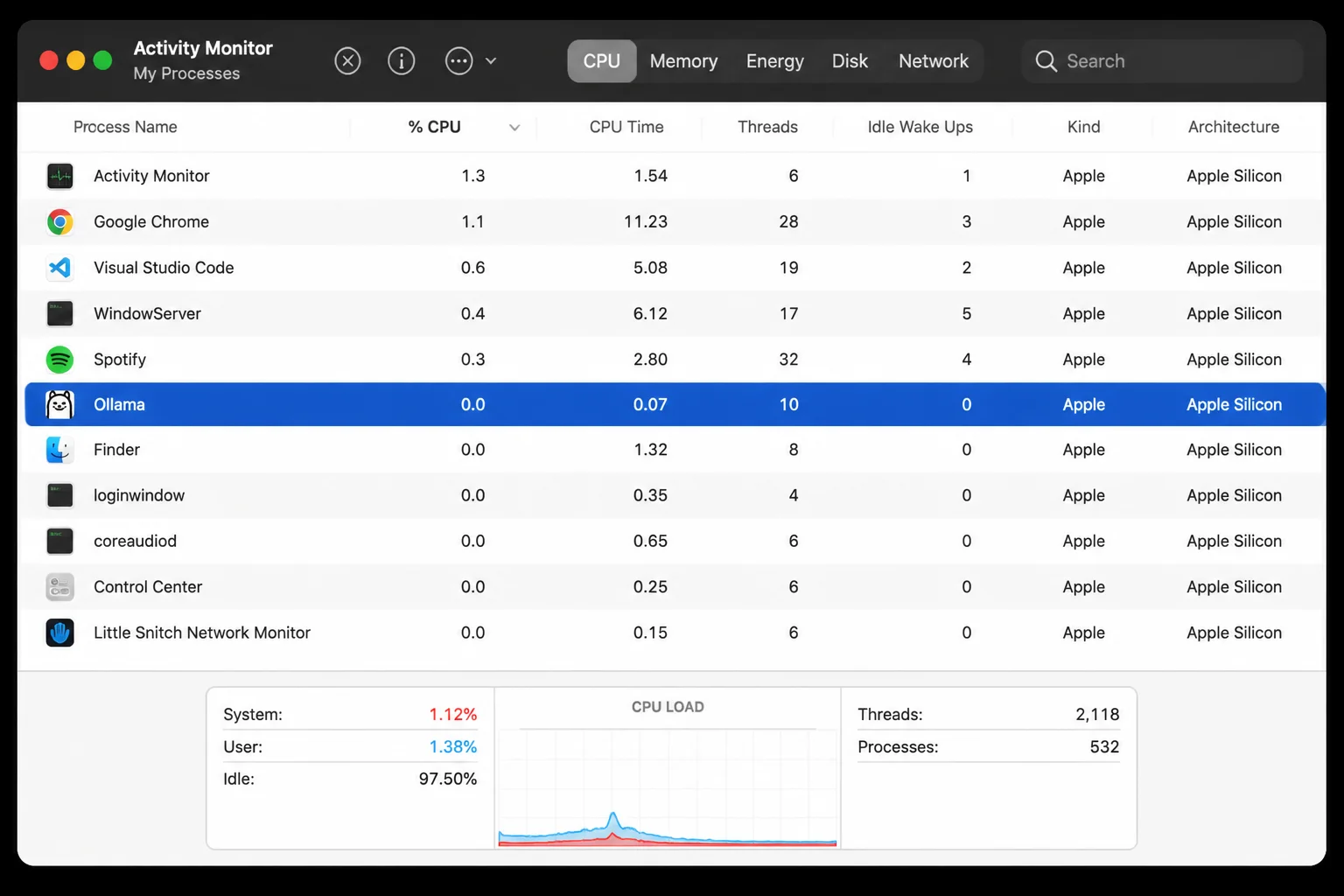Viewport: 1344px width, 896px height.
Task: Click the Stop process X icon
Action: (347, 61)
